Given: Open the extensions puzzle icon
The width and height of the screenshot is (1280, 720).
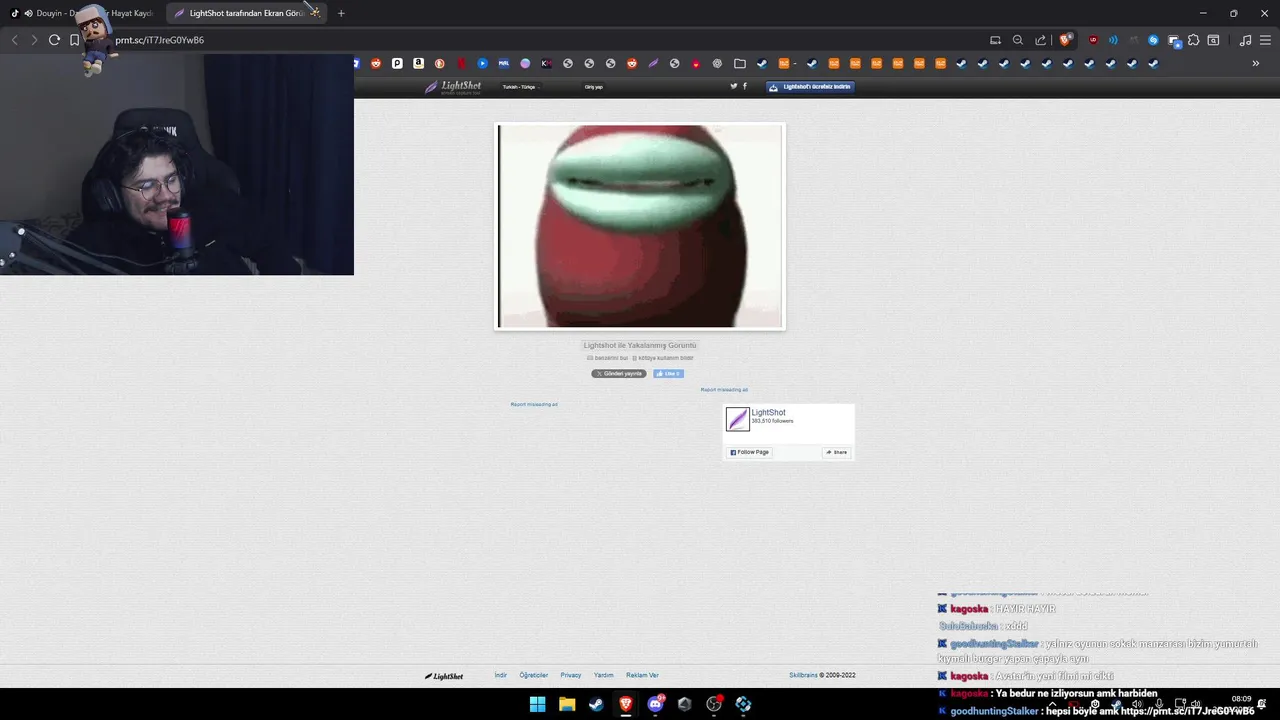Looking at the screenshot, I should pos(1194,40).
